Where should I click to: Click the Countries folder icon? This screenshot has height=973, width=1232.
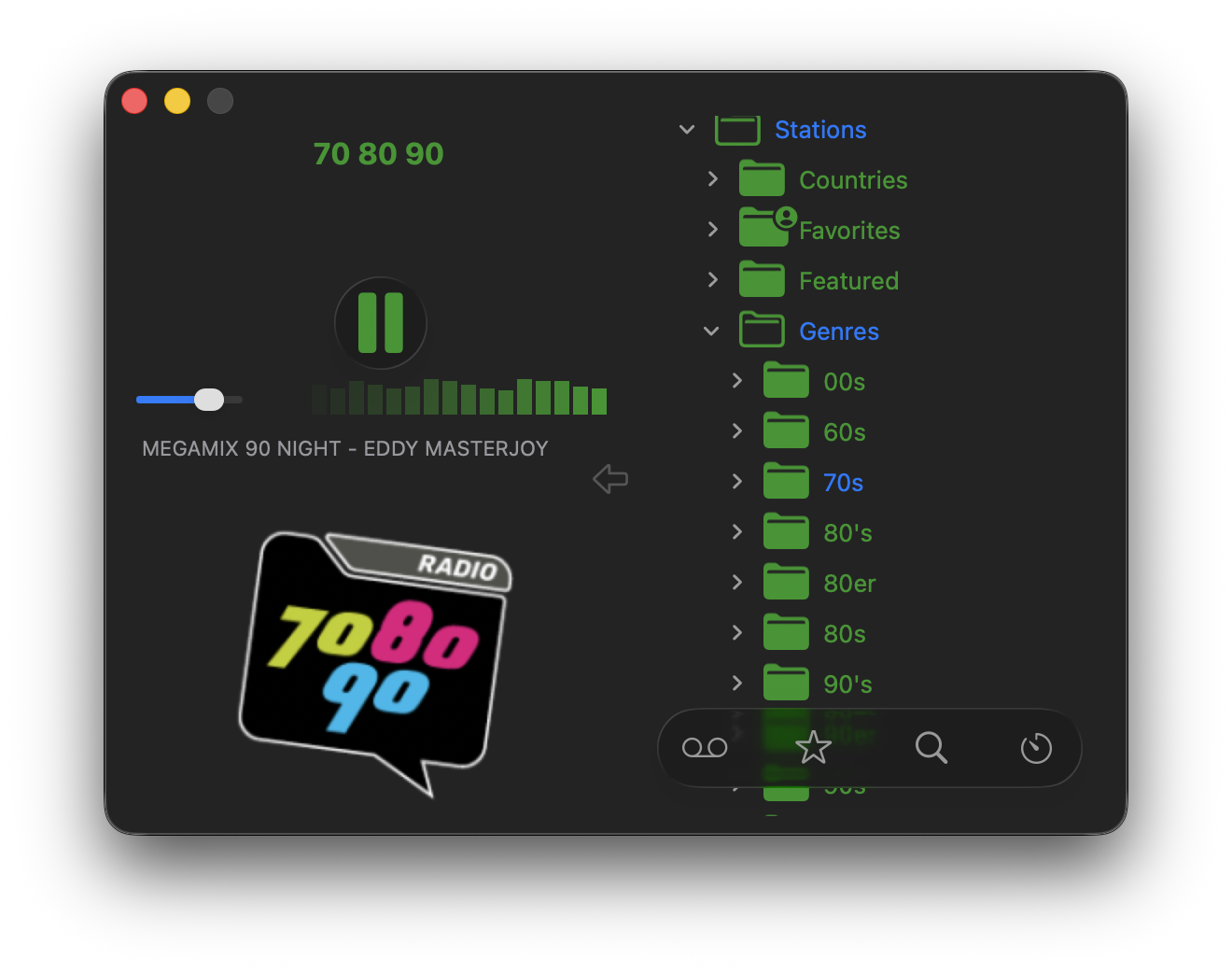pos(762,179)
